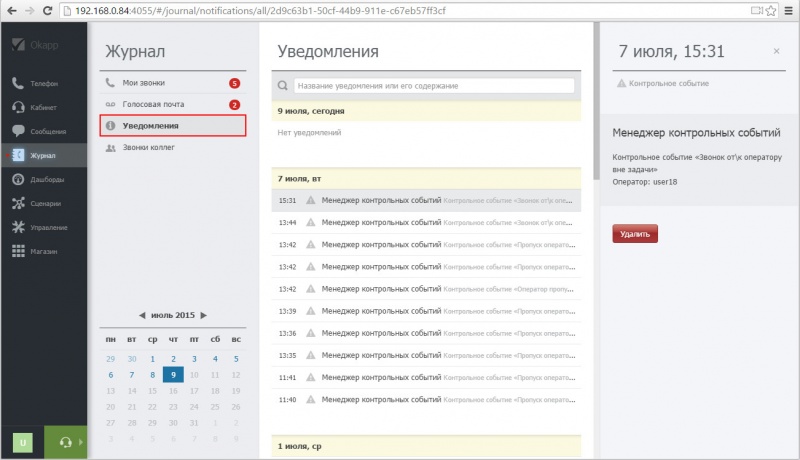Open Сообщения section in sidebar
The width and height of the screenshot is (800, 460).
pos(43,131)
